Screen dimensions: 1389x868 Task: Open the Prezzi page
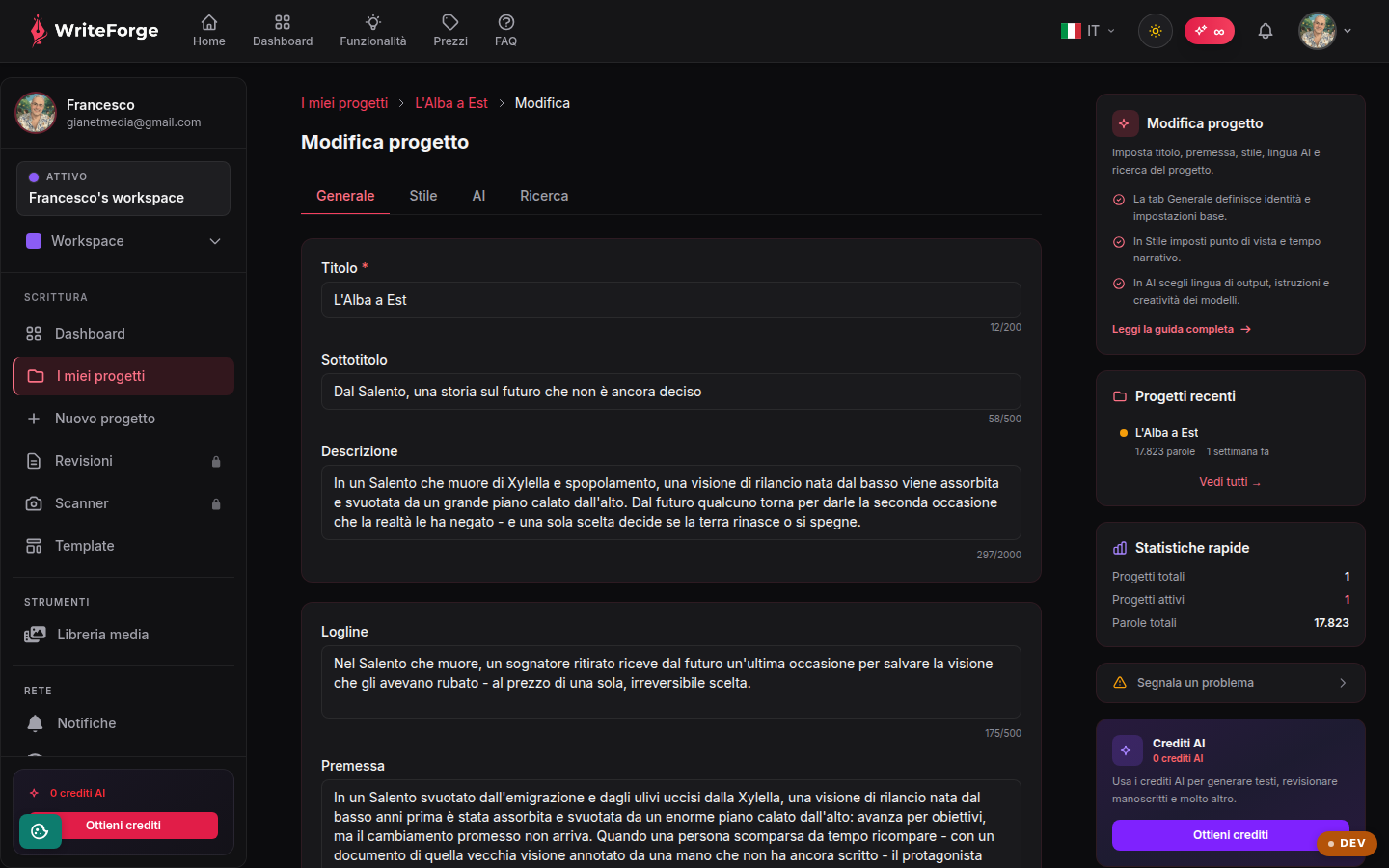[x=450, y=31]
